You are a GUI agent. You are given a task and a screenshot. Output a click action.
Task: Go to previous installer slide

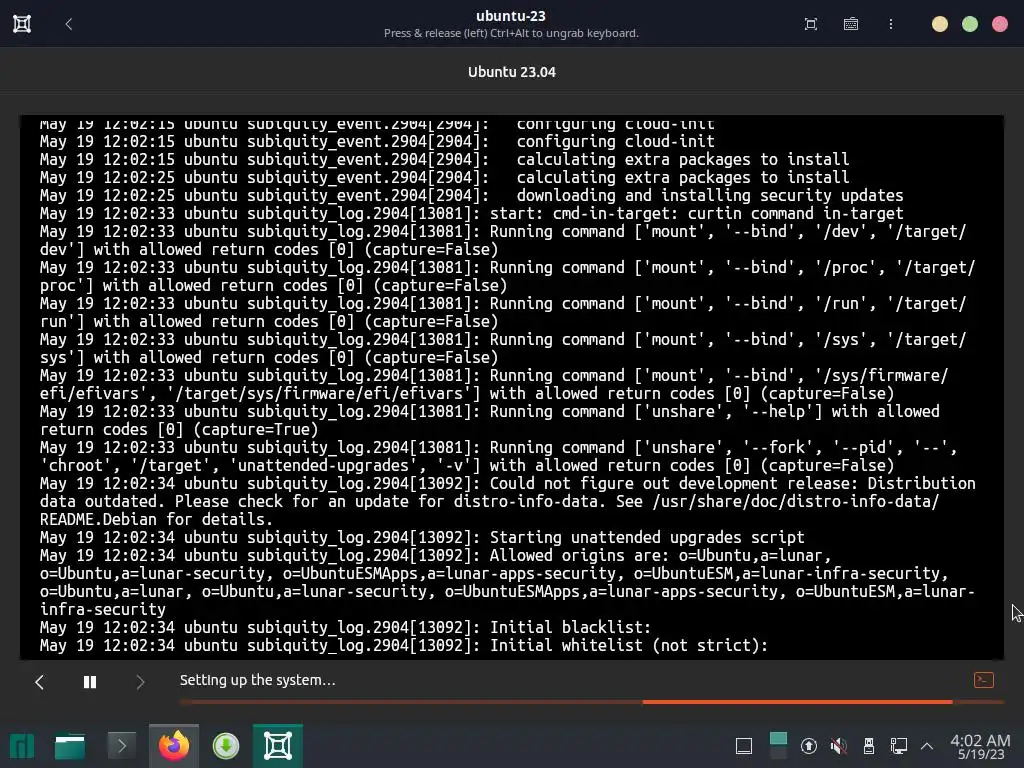point(39,682)
